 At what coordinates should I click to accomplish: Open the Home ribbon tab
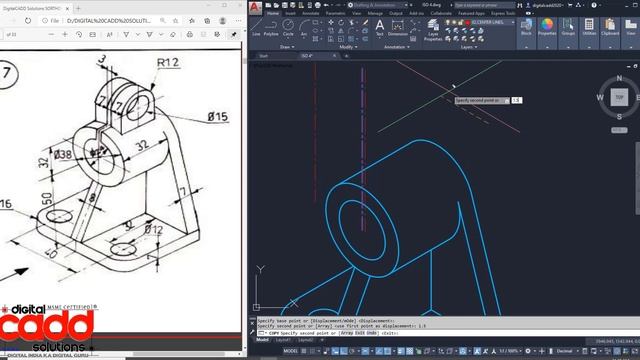tap(273, 13)
